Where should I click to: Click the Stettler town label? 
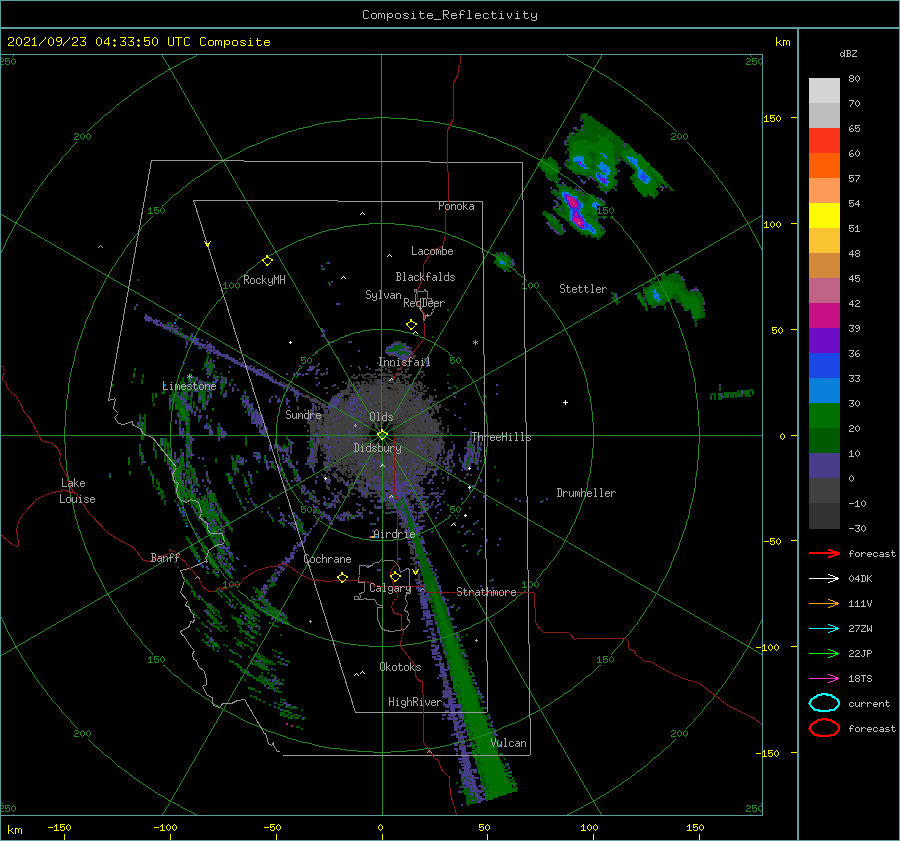(583, 289)
